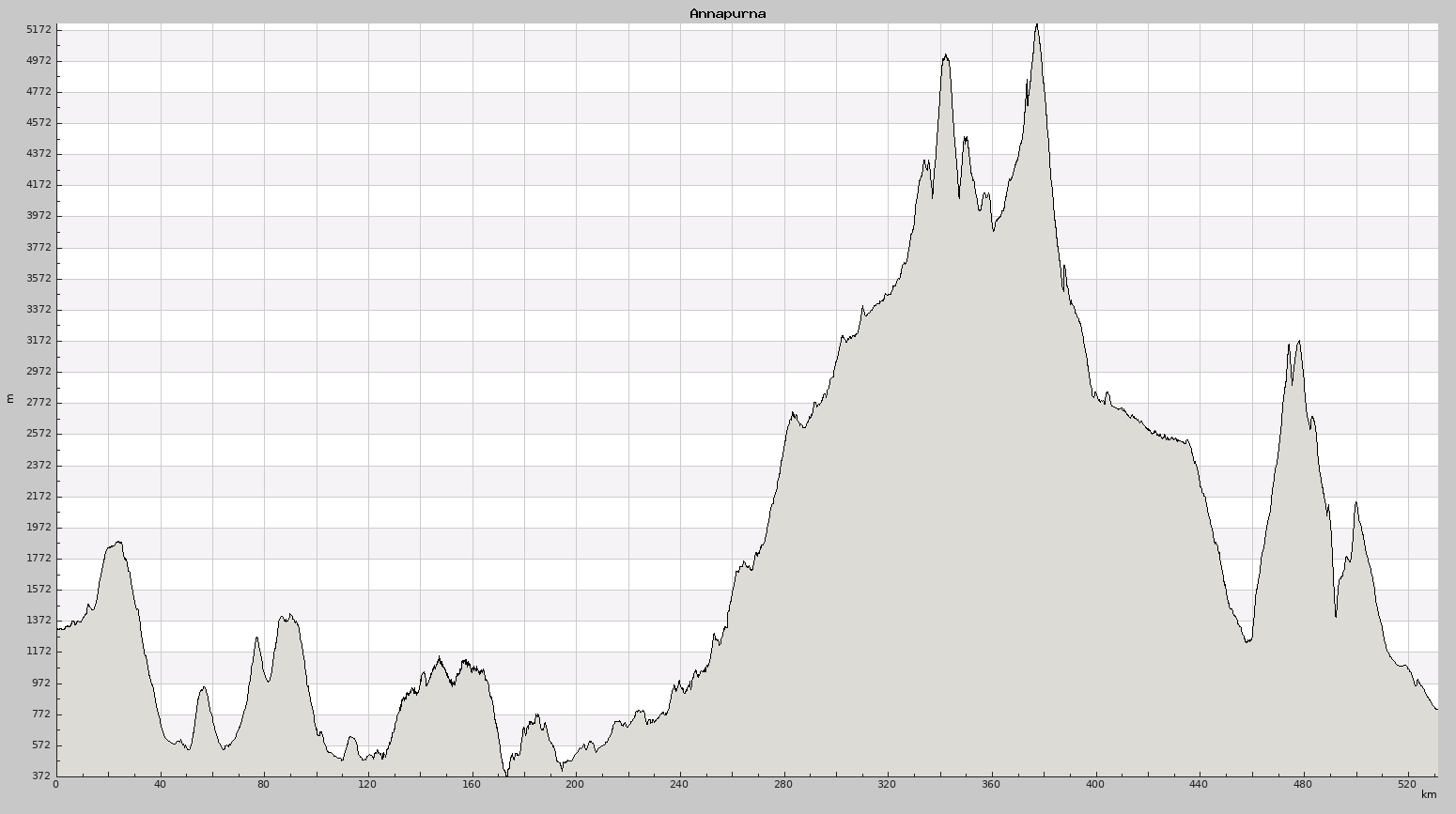
Task: Click the valley low point near 173 km
Action: (x=506, y=775)
